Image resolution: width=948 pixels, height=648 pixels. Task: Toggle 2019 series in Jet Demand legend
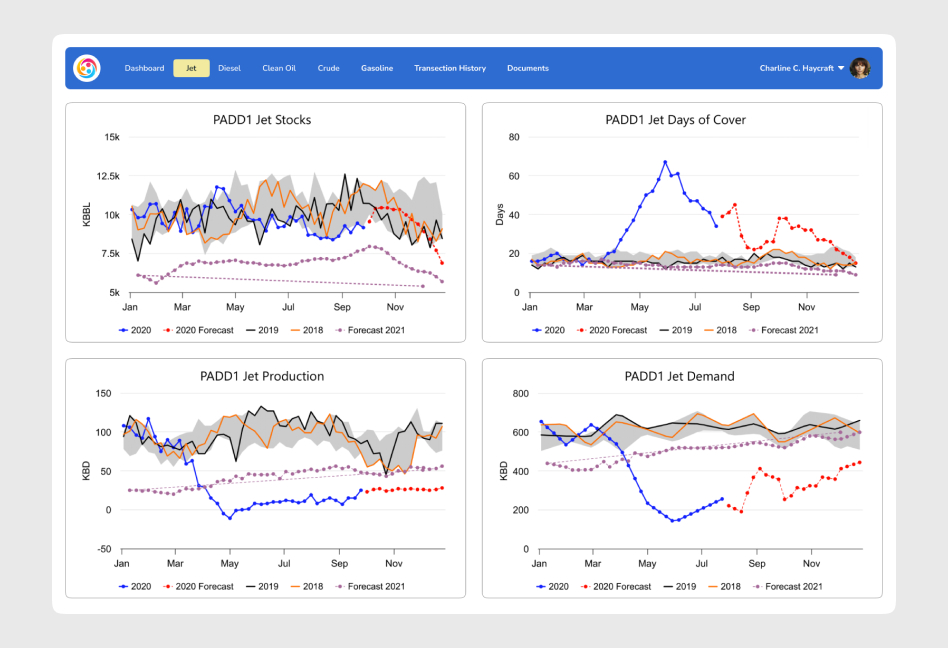coord(680,586)
